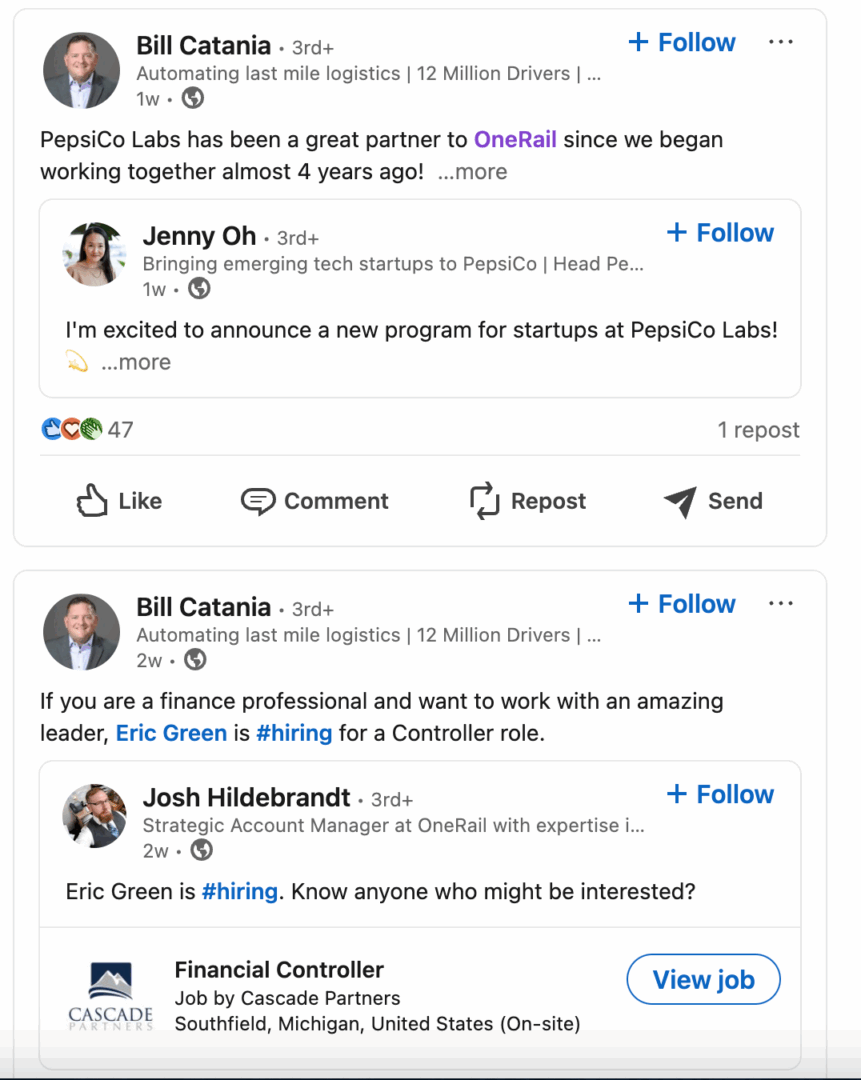The width and height of the screenshot is (861, 1080).
Task: Click the Send paper plane icon
Action: tap(680, 501)
